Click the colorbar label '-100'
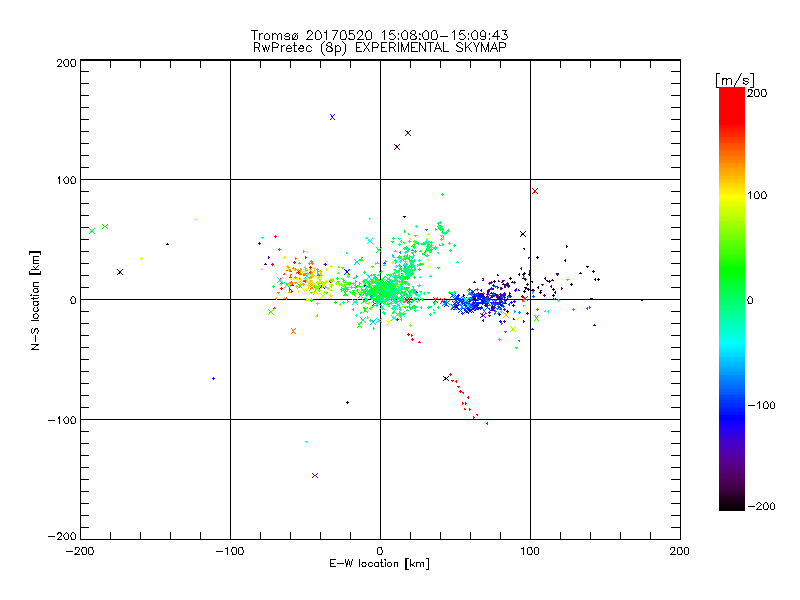 761,405
